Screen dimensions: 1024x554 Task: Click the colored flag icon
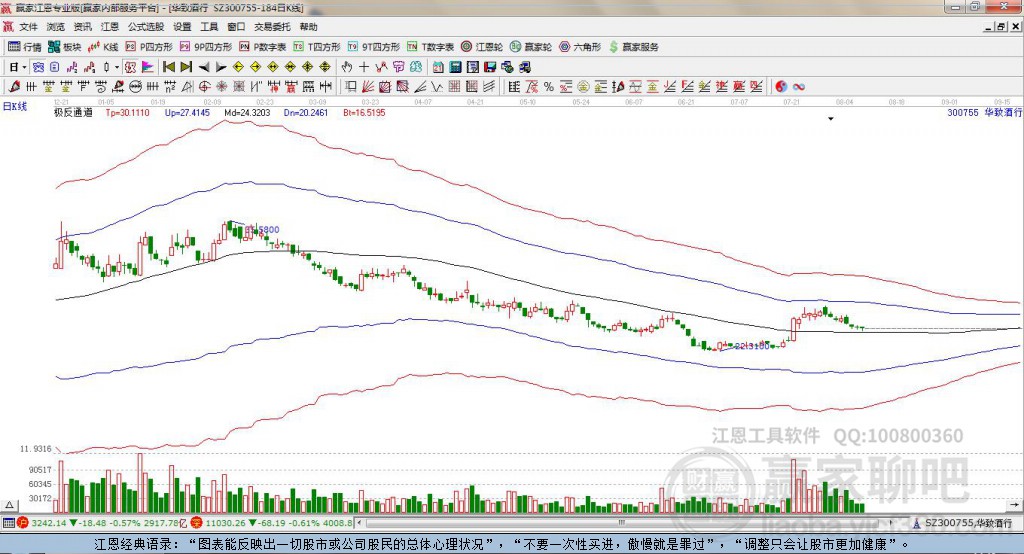point(148,67)
